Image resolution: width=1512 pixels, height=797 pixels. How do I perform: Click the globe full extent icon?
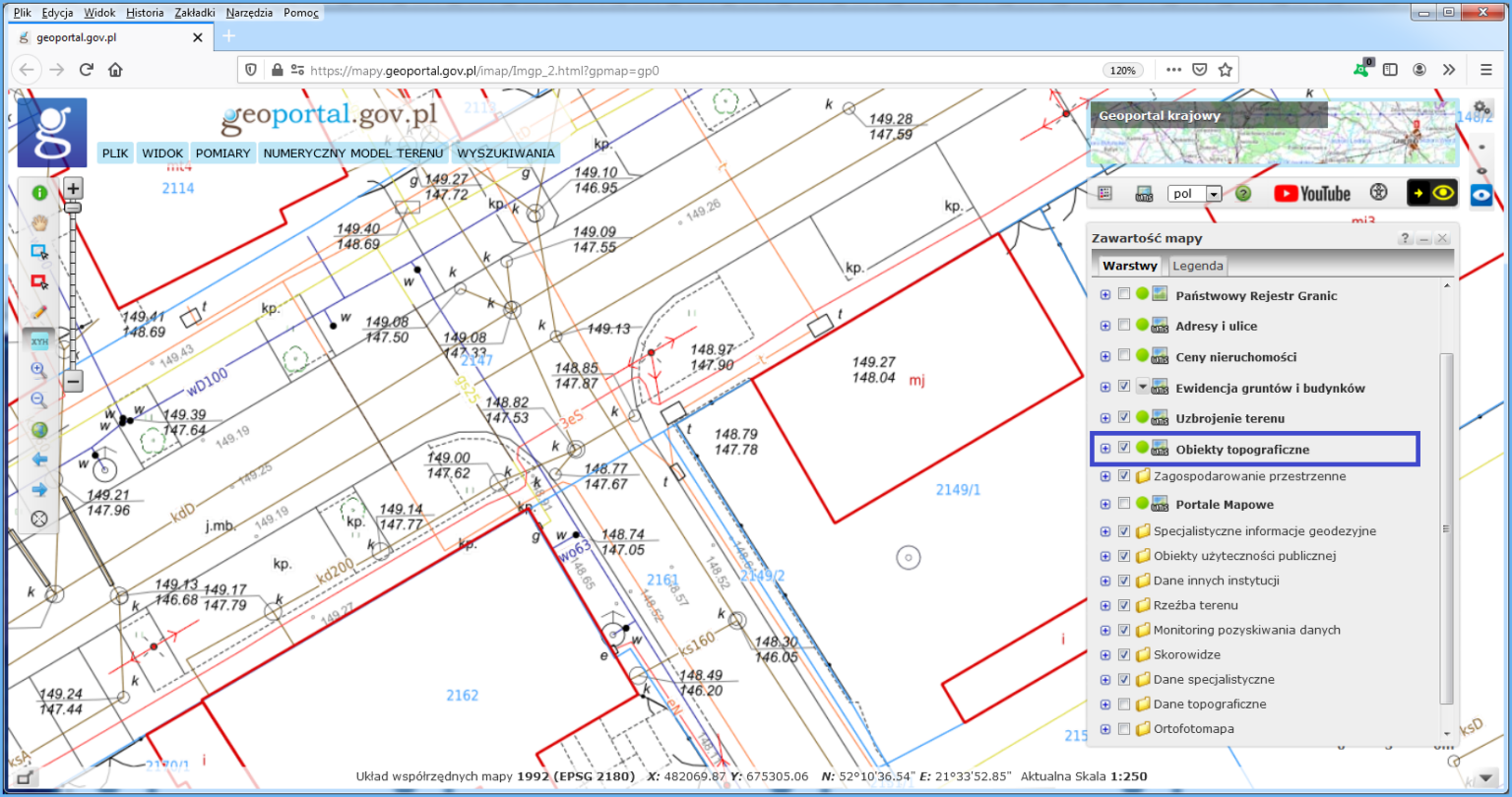[38, 429]
